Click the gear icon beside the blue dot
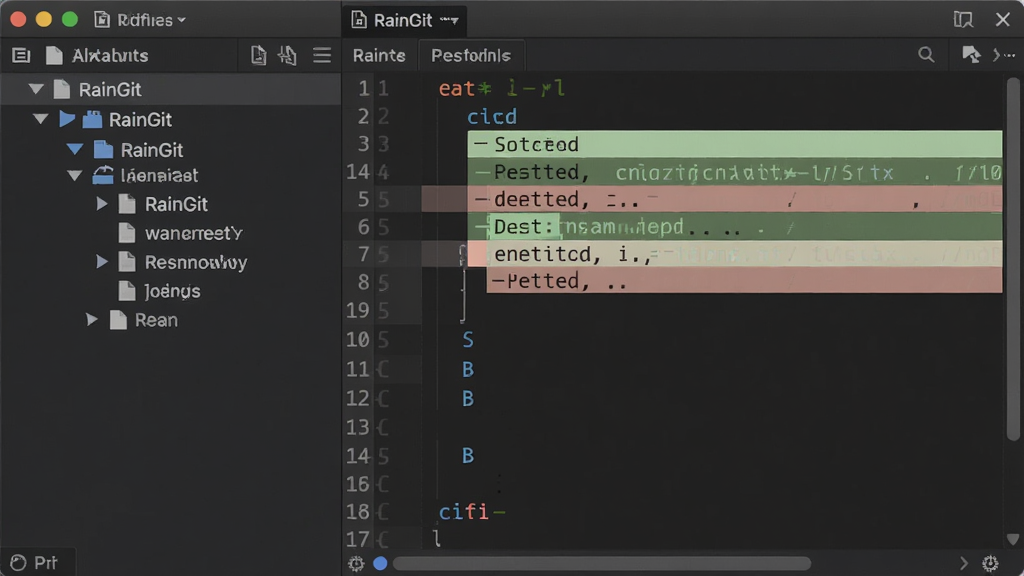The width and height of the screenshot is (1024, 576). 356,563
